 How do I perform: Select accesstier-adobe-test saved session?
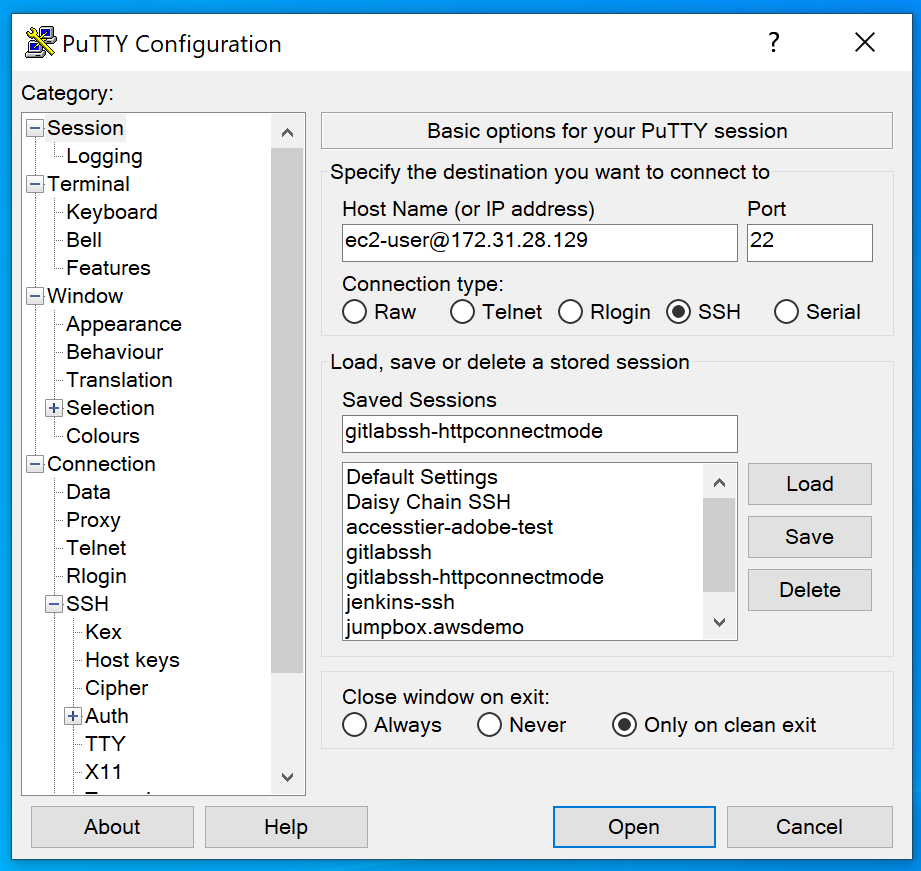(x=524, y=527)
